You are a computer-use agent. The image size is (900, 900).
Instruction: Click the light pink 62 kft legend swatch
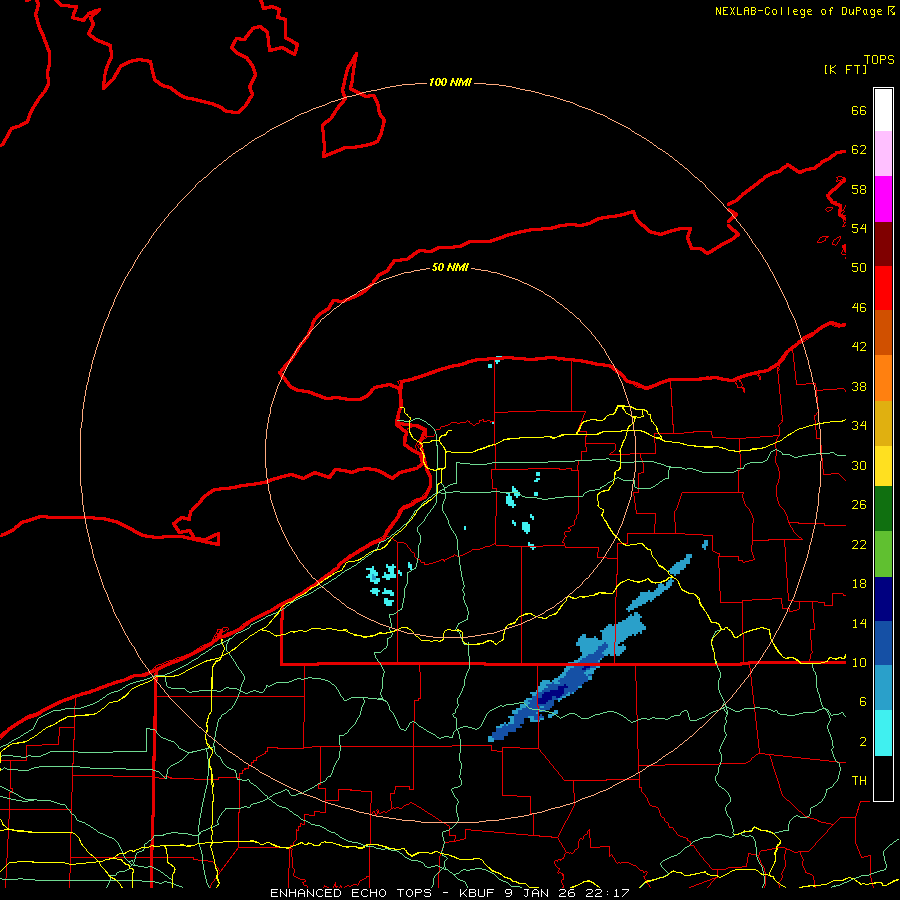pos(883,153)
